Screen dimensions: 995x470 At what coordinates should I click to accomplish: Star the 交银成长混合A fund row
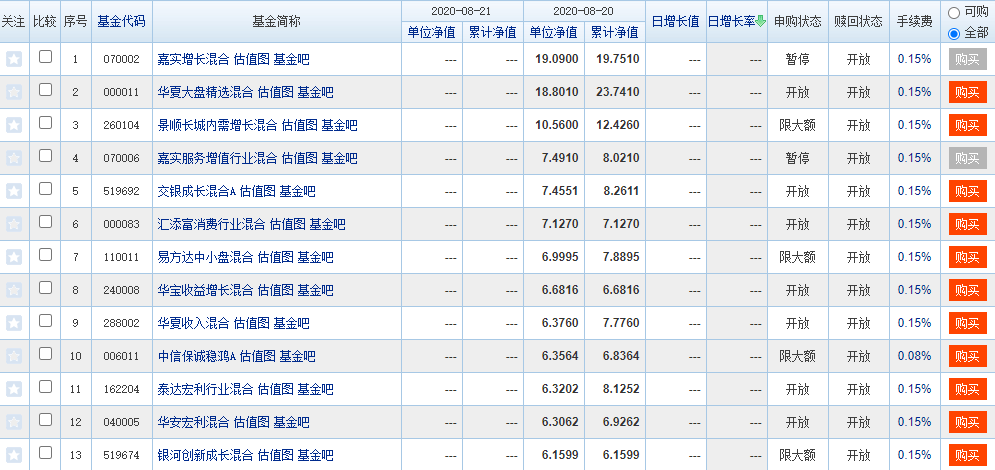tap(14, 192)
